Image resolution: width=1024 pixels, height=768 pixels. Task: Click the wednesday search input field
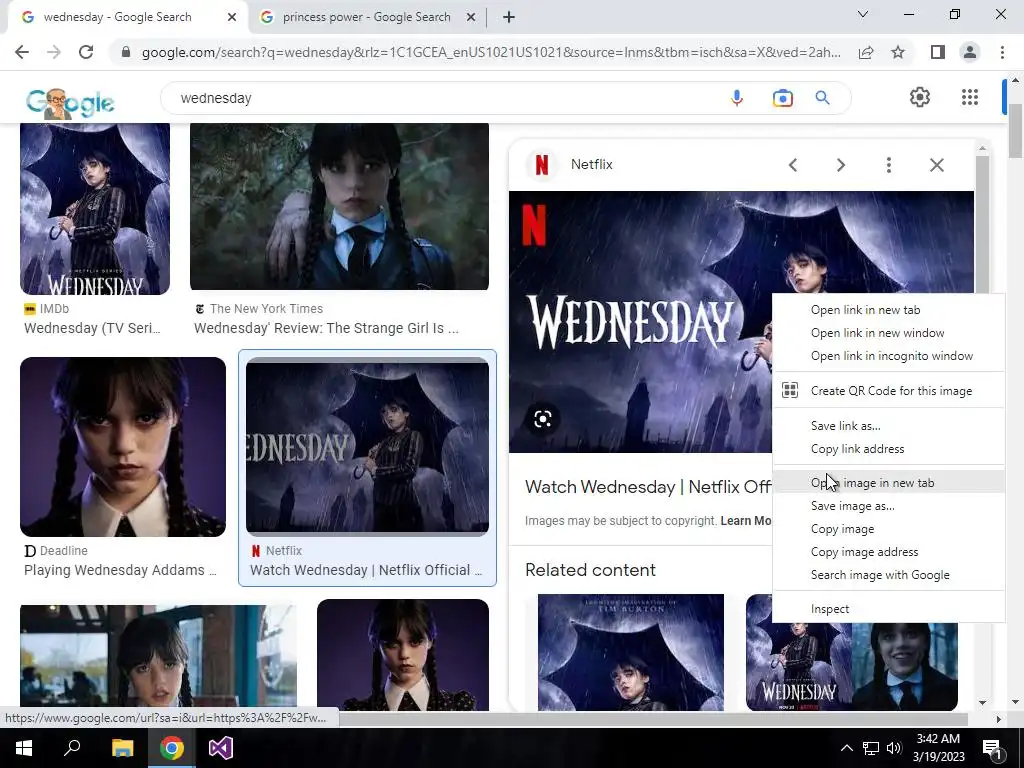click(444, 98)
